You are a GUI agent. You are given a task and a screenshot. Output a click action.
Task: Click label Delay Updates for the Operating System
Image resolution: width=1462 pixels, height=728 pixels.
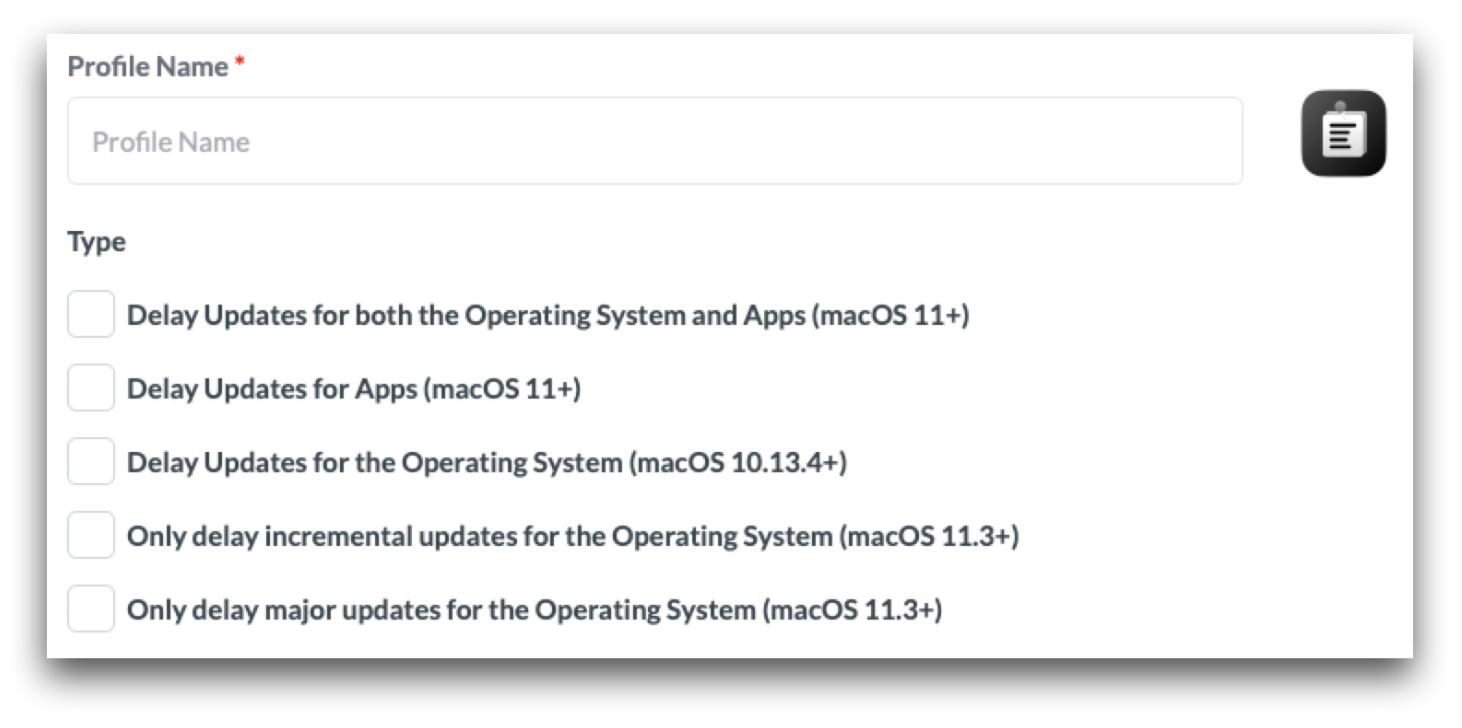click(374, 462)
